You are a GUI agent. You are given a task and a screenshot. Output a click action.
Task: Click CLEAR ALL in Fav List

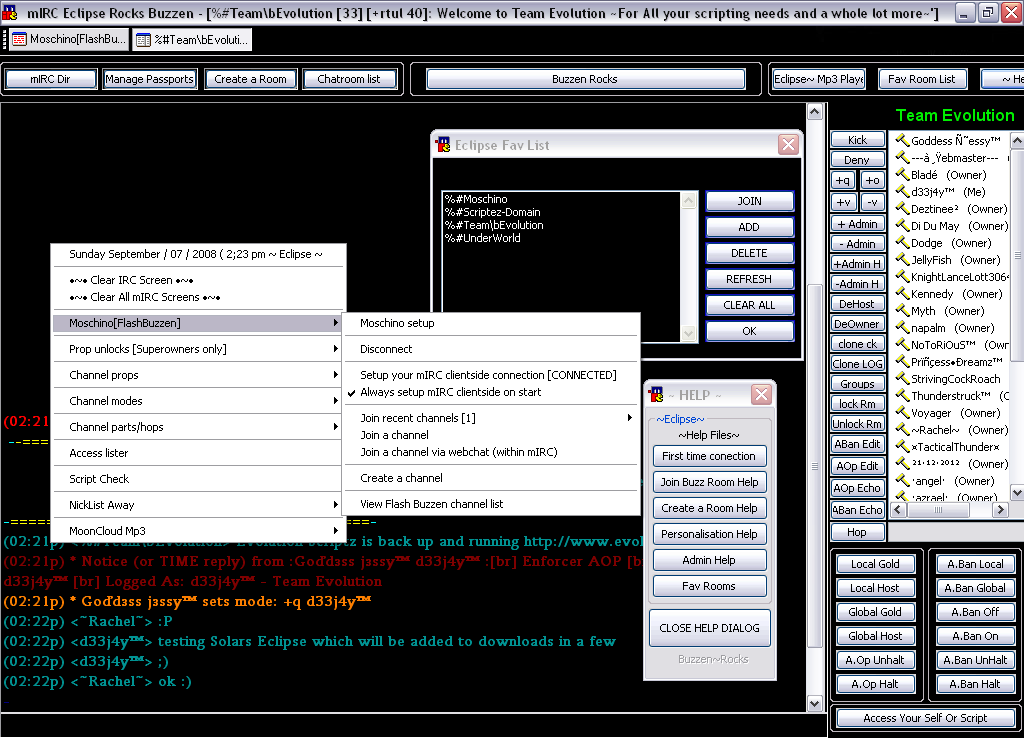750,305
